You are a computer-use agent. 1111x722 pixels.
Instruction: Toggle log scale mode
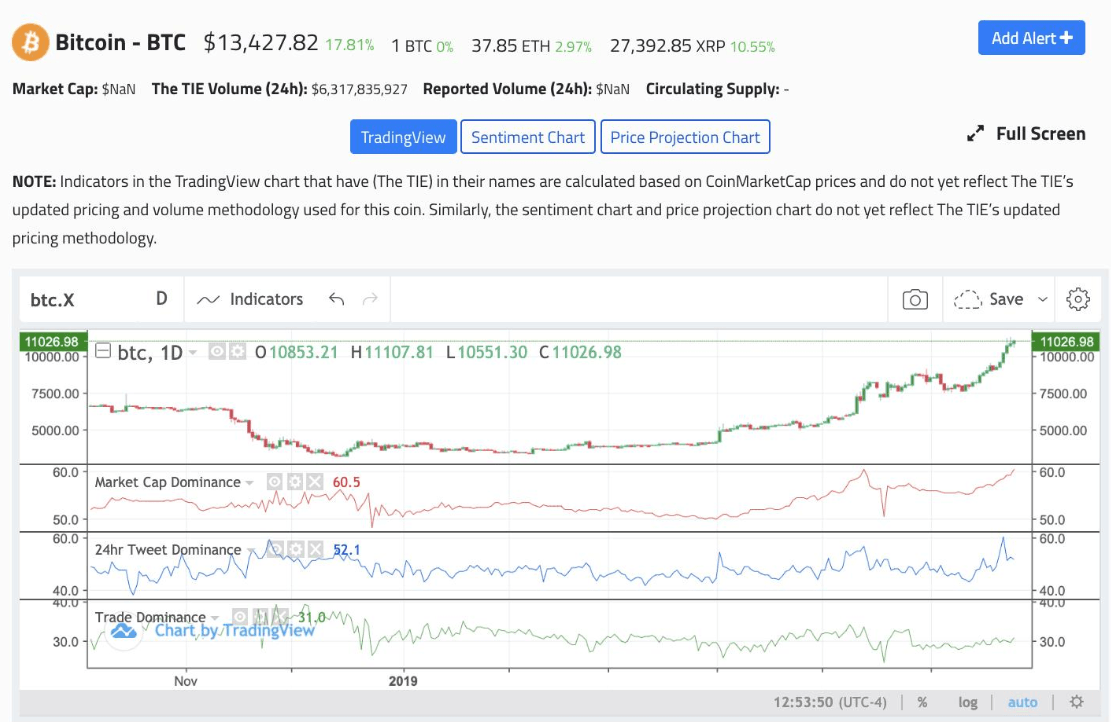(968, 702)
